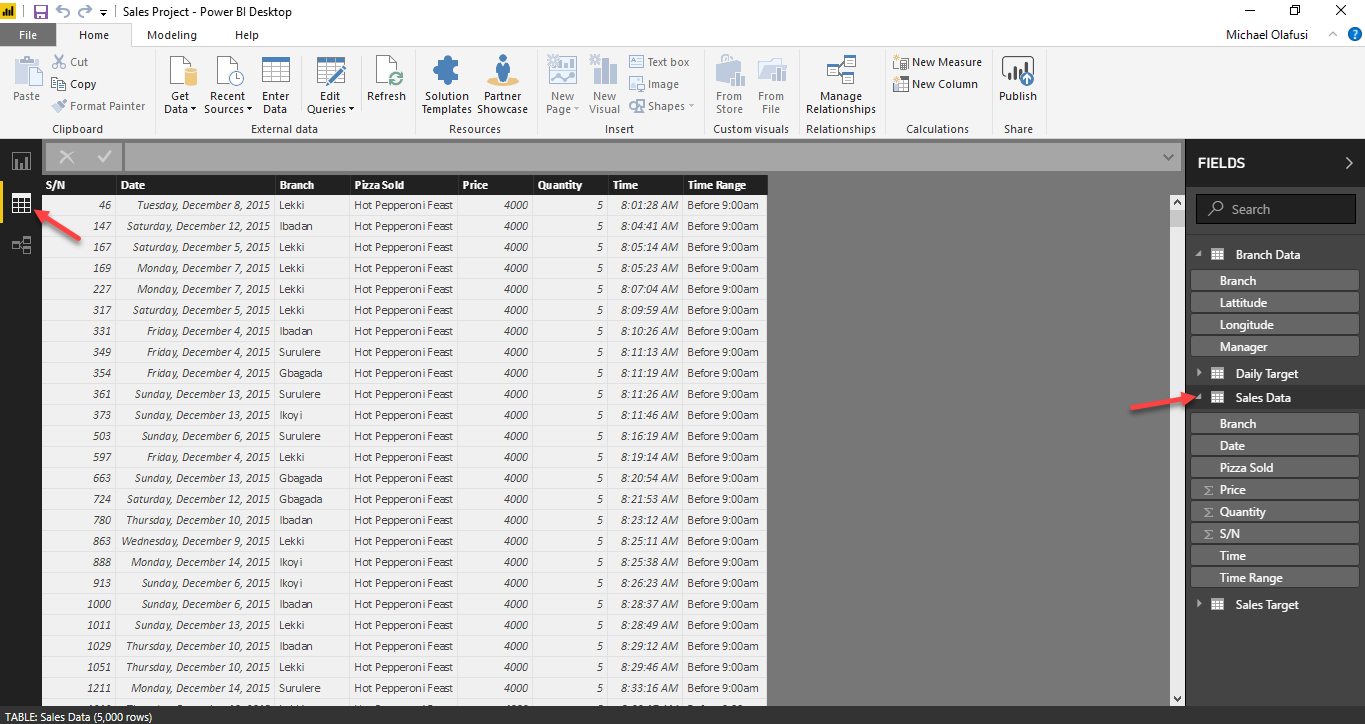The width and height of the screenshot is (1365, 724).
Task: Click the Partner Showcase icon
Action: (x=502, y=83)
